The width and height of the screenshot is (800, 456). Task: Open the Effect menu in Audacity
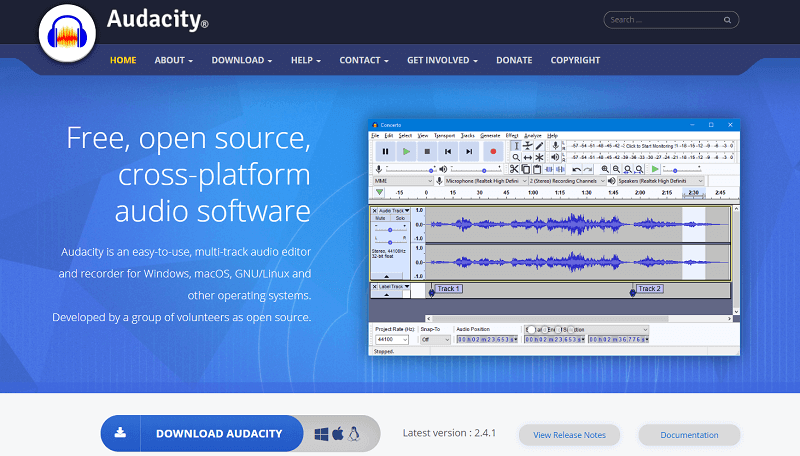(x=512, y=136)
